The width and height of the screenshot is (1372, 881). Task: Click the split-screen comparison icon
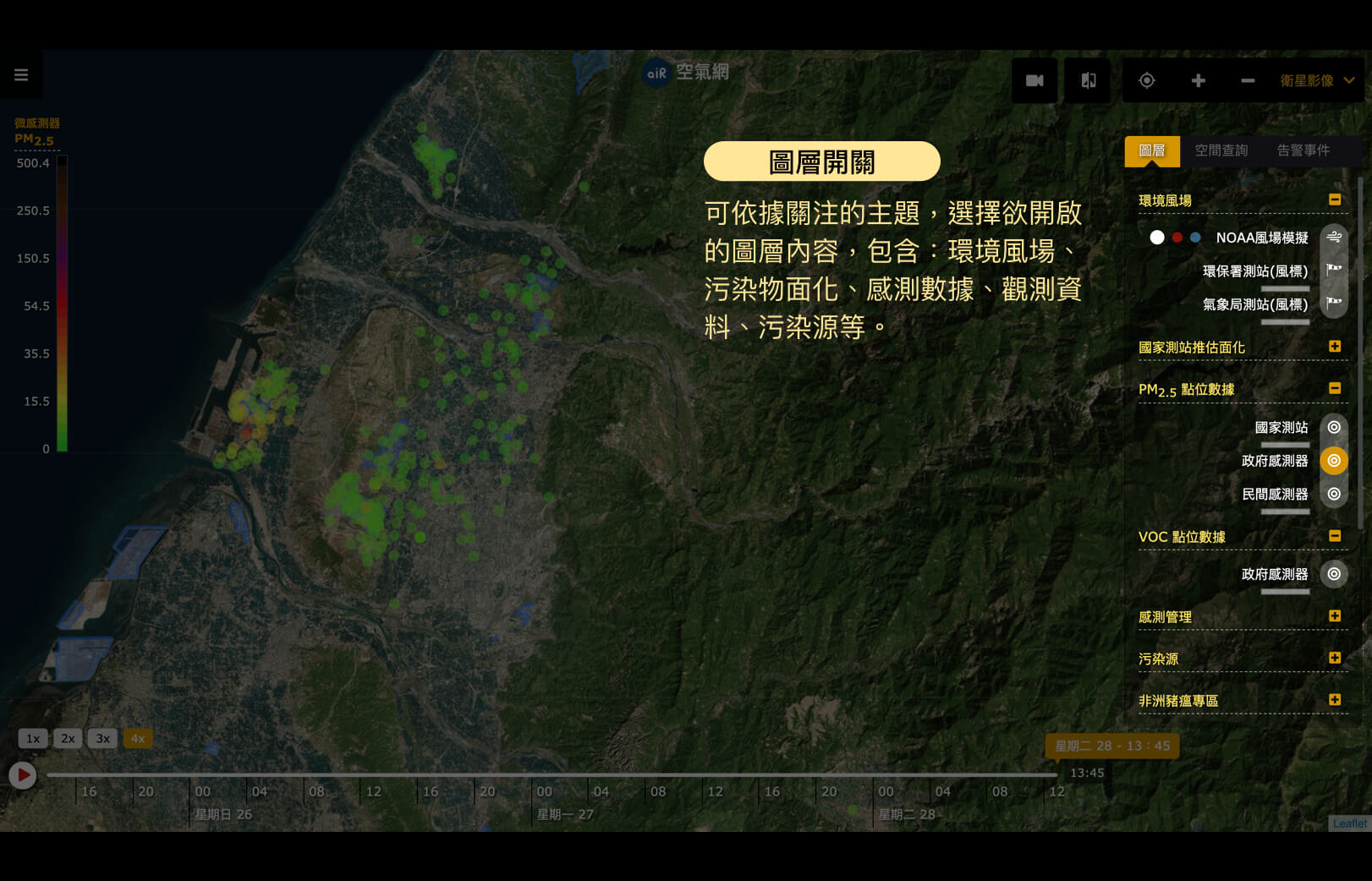point(1087,80)
